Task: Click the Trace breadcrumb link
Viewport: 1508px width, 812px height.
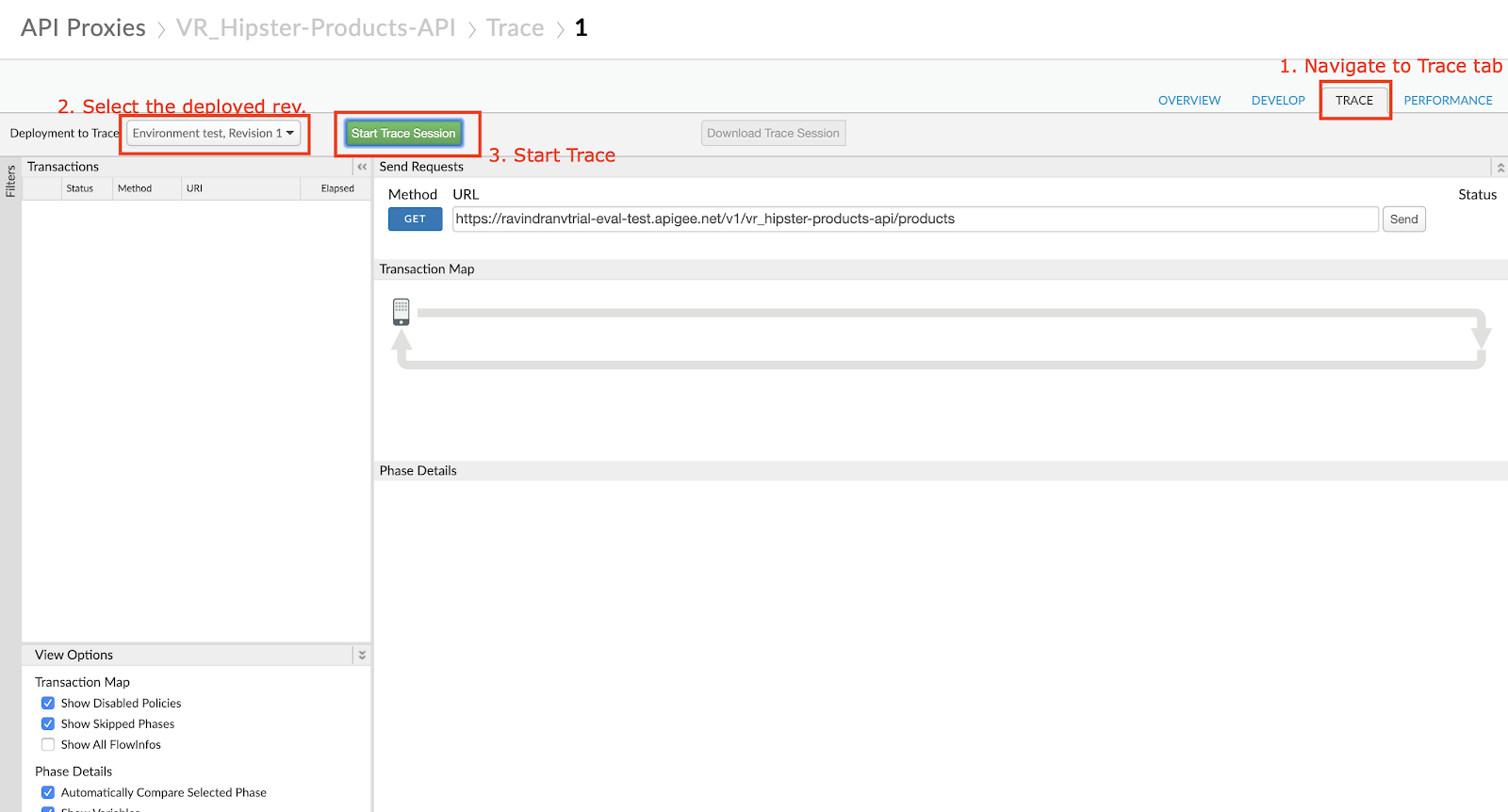Action: pyautogui.click(x=516, y=28)
